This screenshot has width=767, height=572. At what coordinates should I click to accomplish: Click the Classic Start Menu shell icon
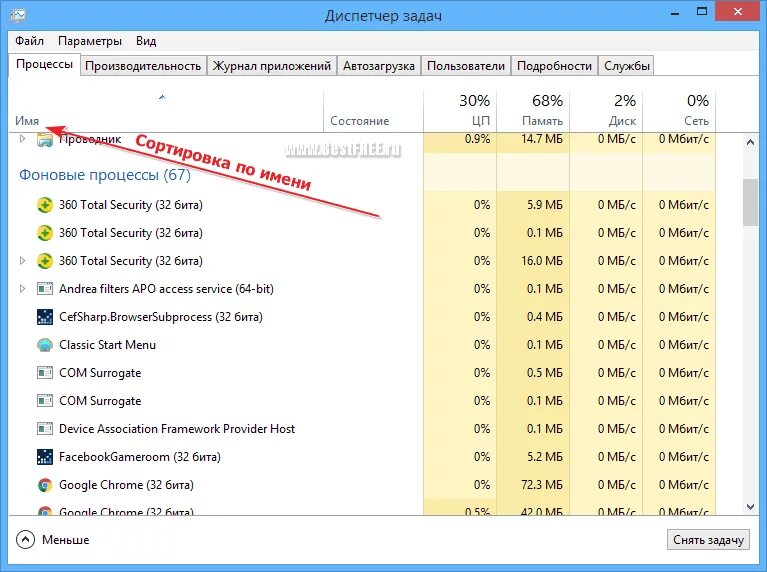(x=45, y=345)
